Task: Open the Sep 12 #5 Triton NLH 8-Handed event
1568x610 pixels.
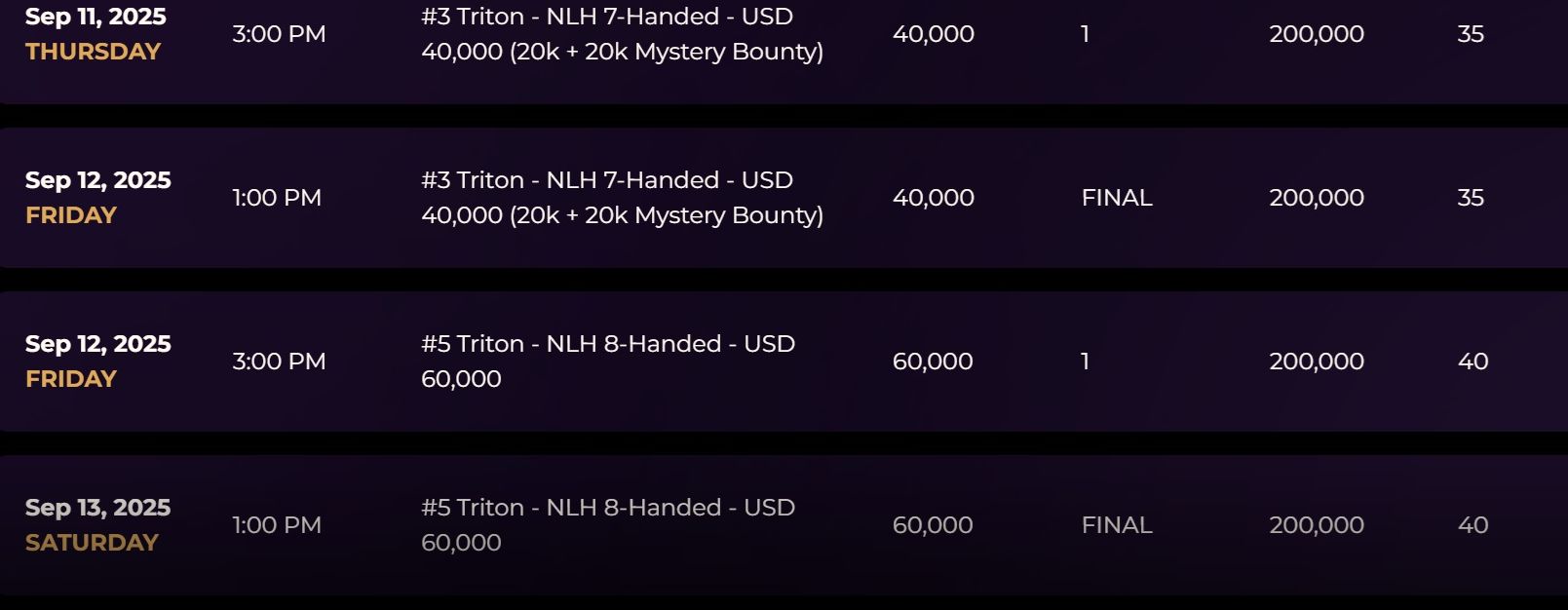Action: pos(608,362)
